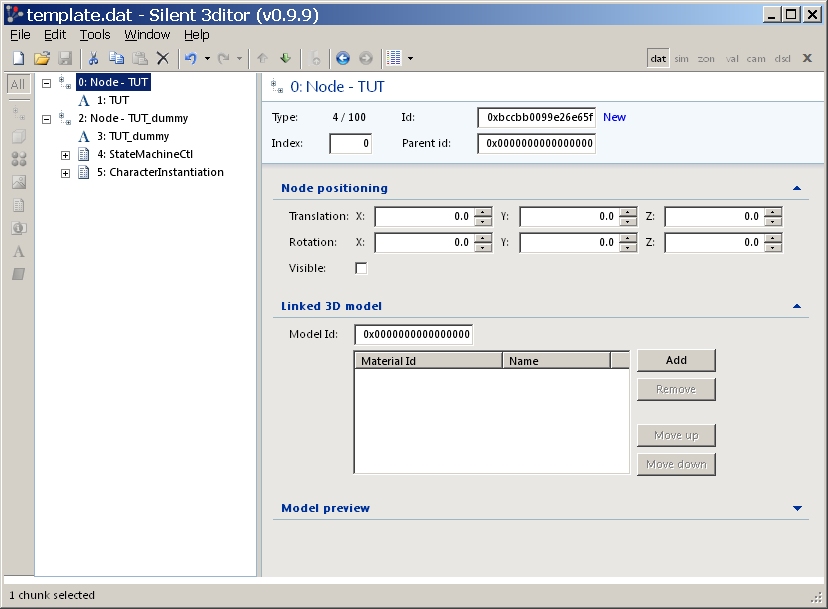Open the columns view dropdown arrow
The height and width of the screenshot is (609, 828).
point(410,58)
